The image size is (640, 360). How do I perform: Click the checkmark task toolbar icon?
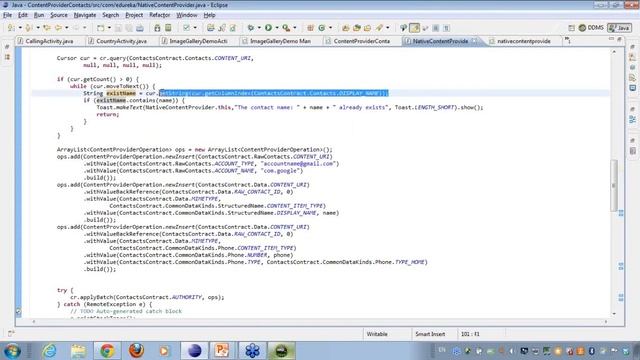coord(186,28)
